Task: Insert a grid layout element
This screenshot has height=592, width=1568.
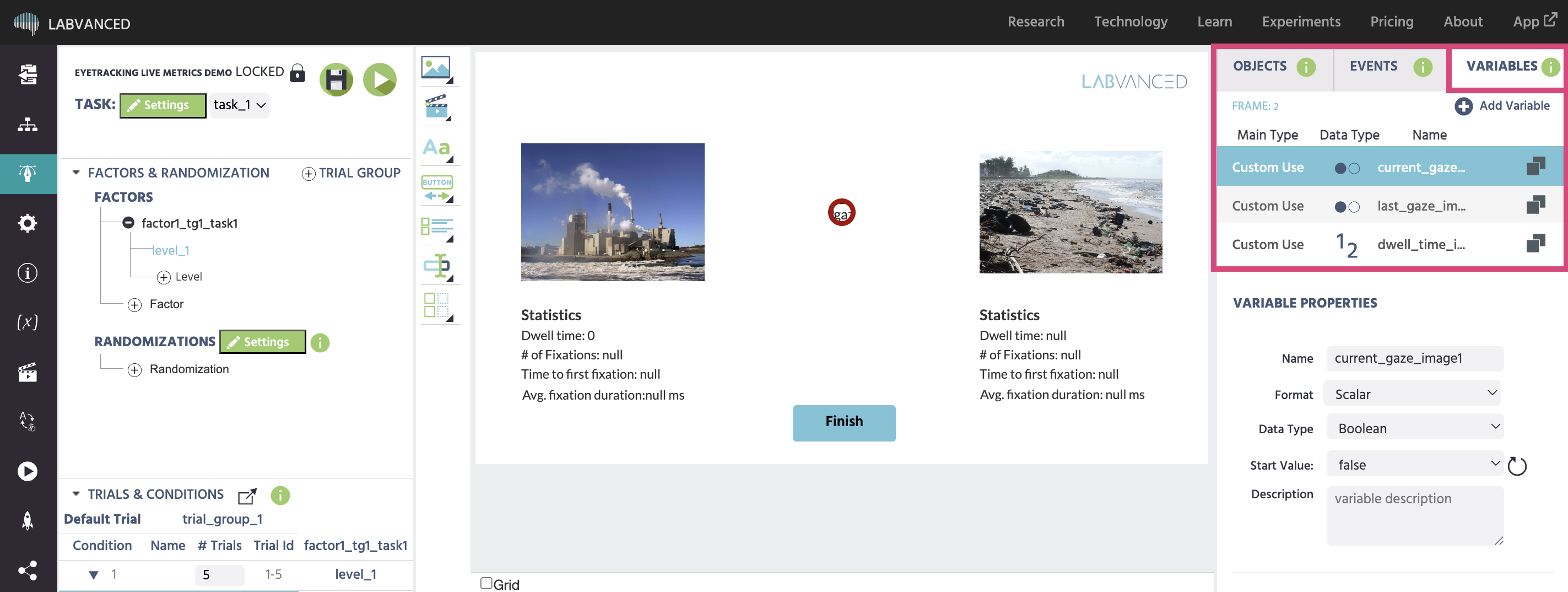Action: click(x=436, y=306)
